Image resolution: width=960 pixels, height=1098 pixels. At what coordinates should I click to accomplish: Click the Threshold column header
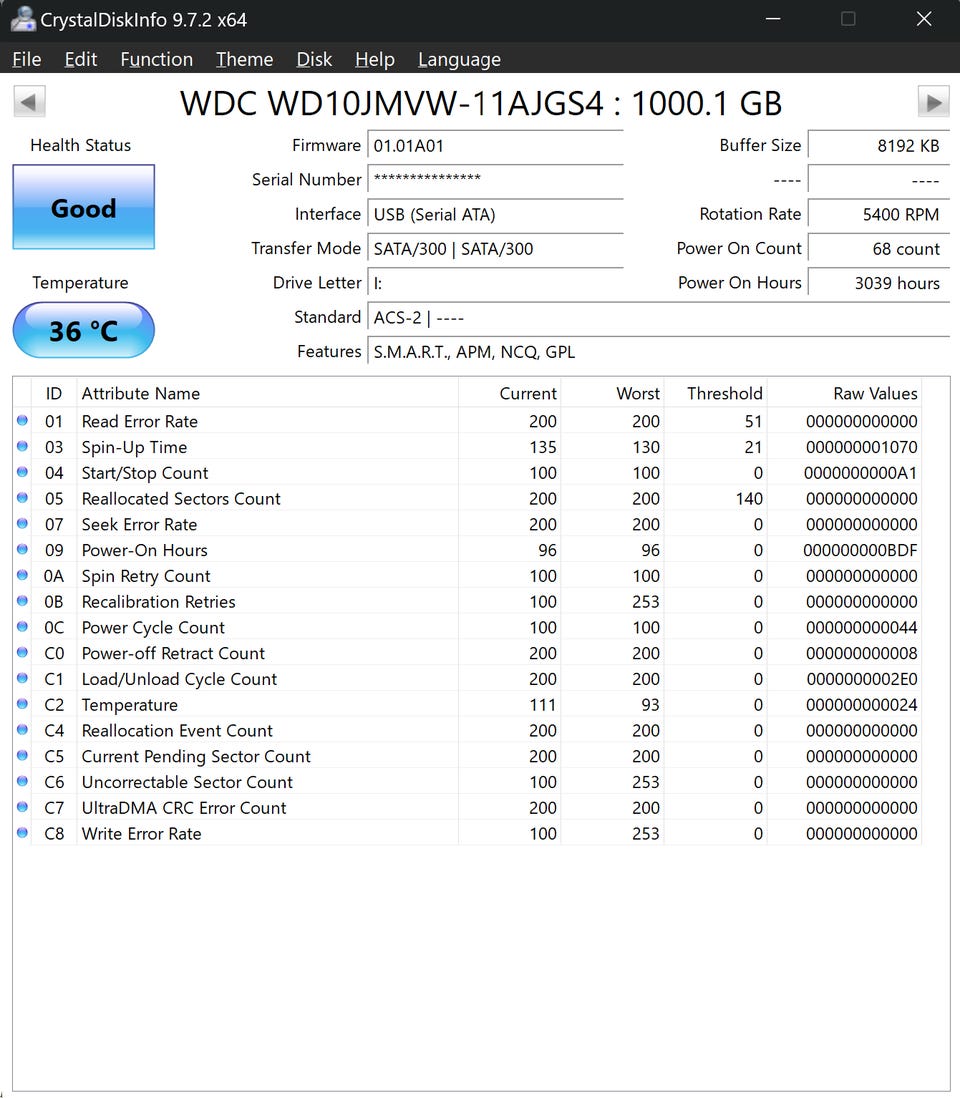[716, 394]
